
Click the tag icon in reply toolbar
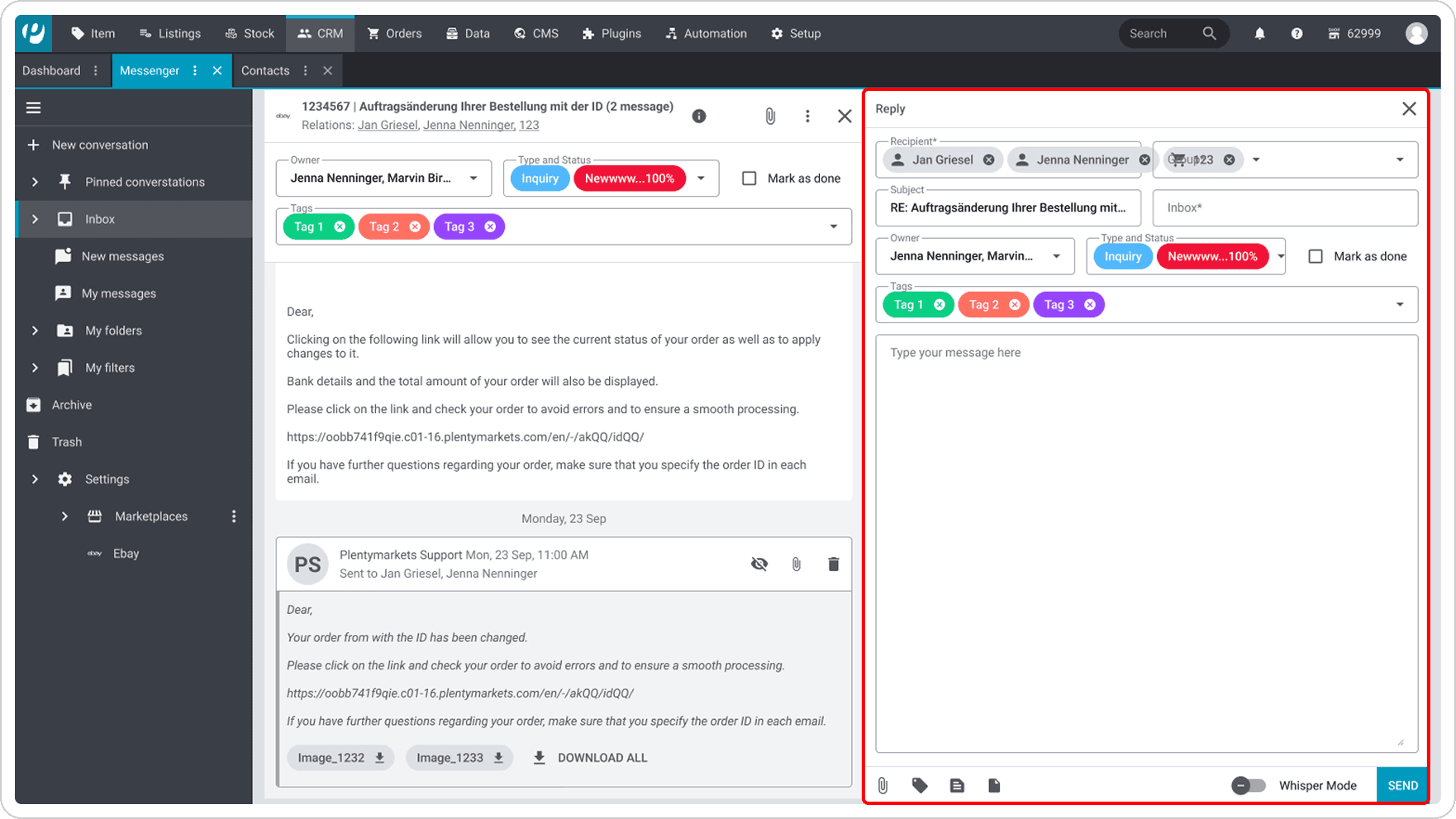coord(920,785)
